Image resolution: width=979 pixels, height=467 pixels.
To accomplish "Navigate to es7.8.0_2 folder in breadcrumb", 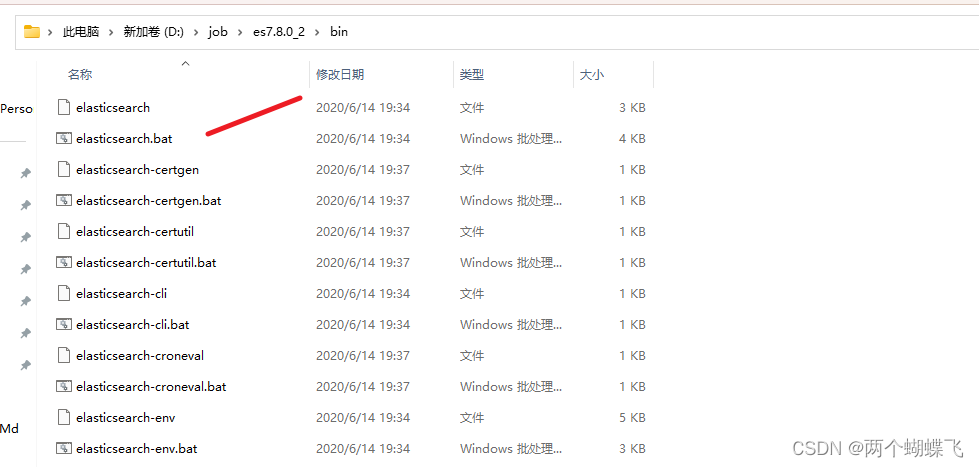I will (x=279, y=31).
